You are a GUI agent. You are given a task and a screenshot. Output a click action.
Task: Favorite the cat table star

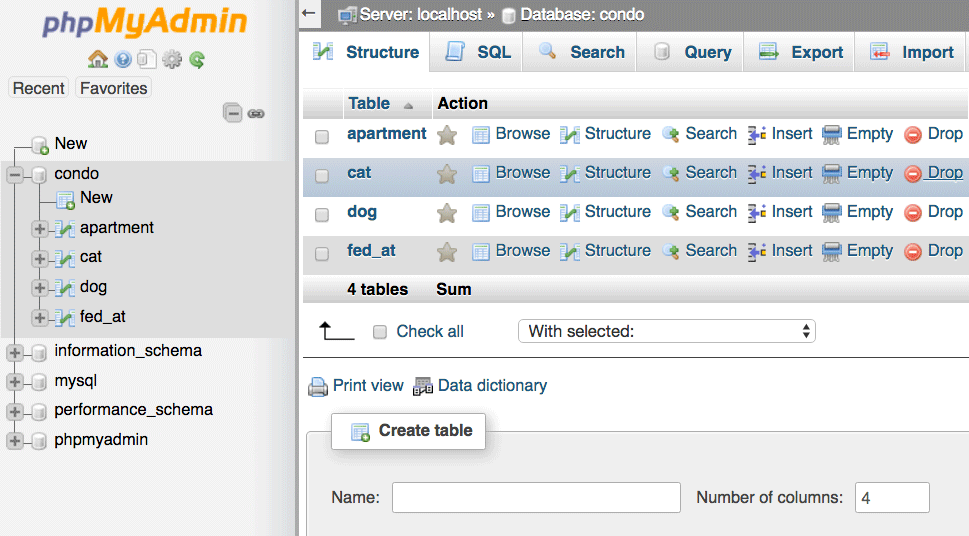pyautogui.click(x=447, y=174)
